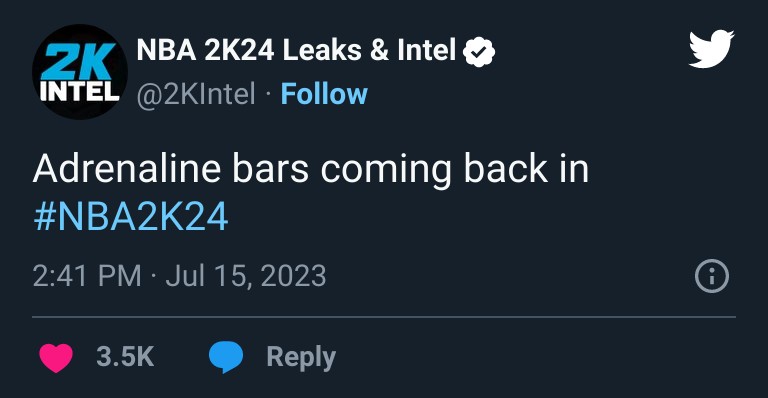
Task: Open the tweet info circle icon
Action: pyautogui.click(x=712, y=276)
